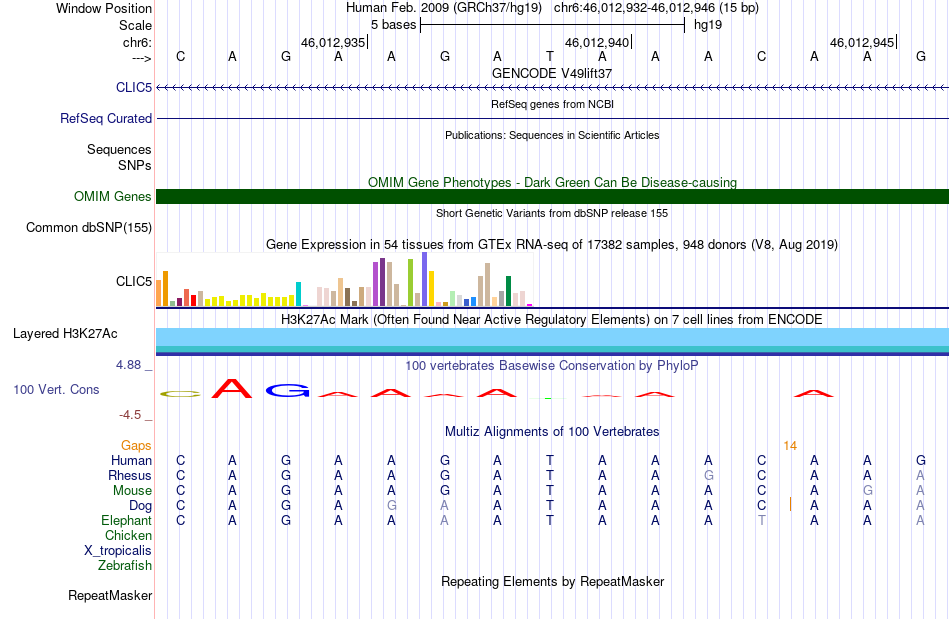Click coordinate marker 46,012,940
Viewport: 950px width, 619px height.
[597, 42]
